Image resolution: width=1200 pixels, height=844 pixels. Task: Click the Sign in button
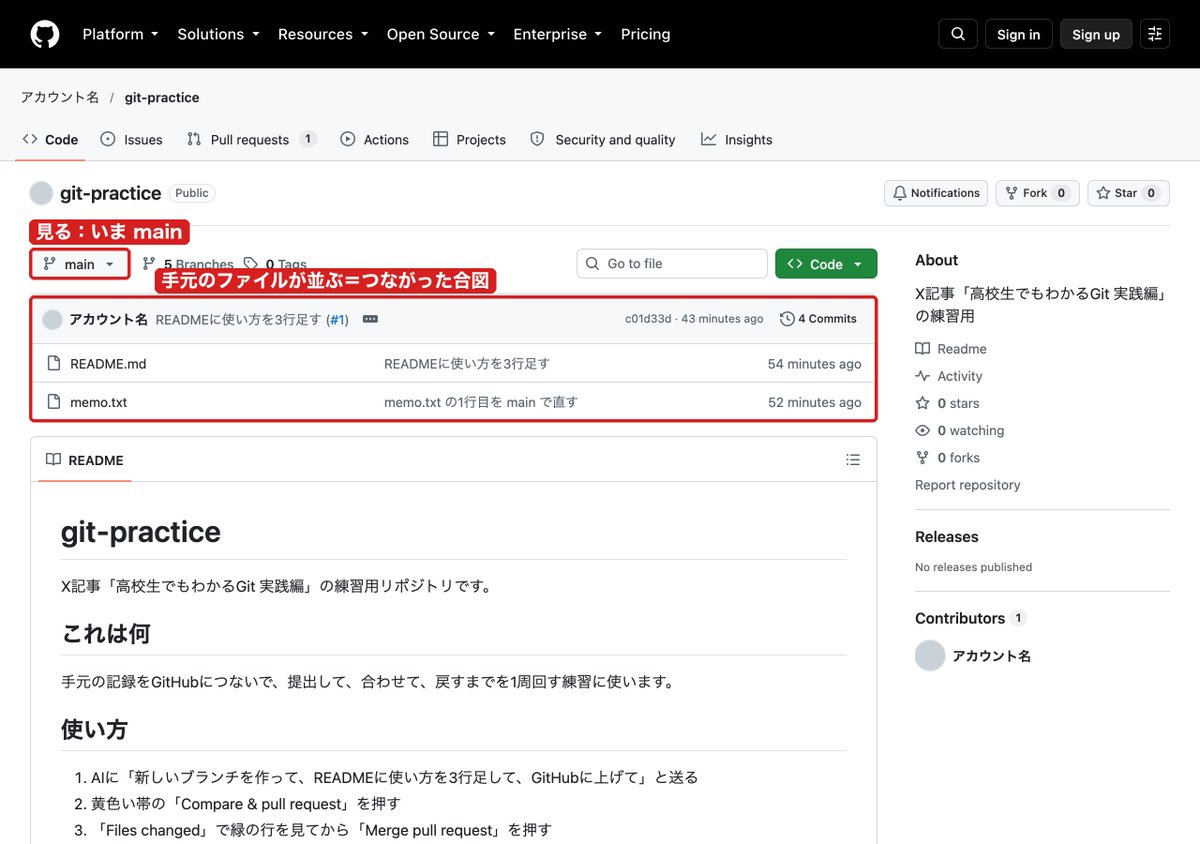(1019, 34)
